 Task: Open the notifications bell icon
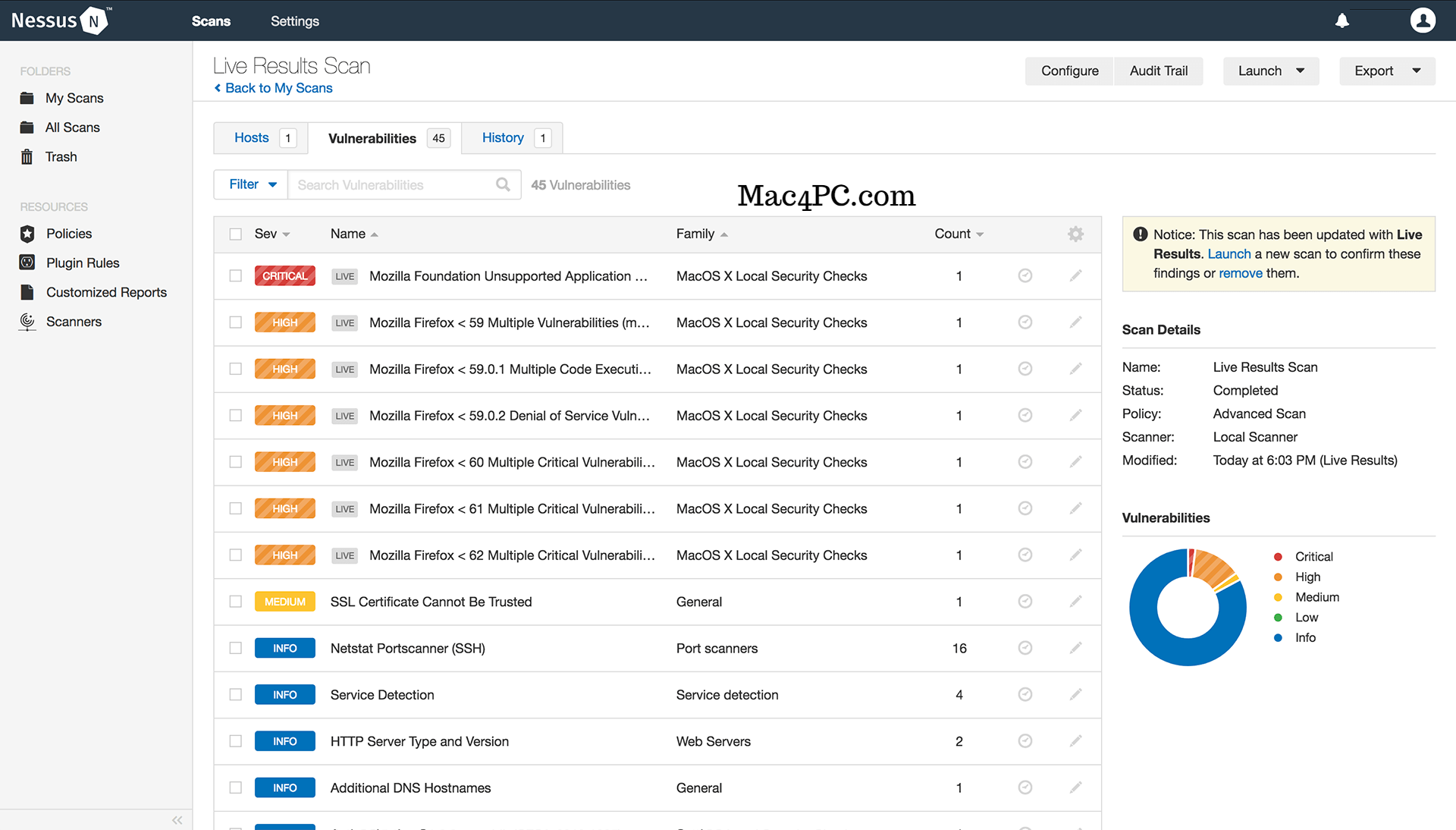[1341, 20]
